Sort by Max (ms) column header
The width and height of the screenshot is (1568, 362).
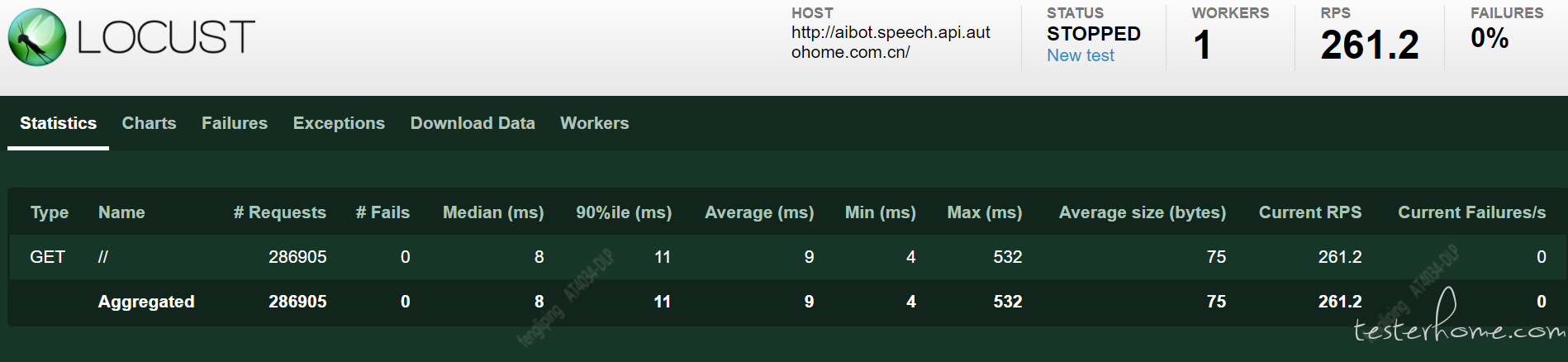point(985,212)
